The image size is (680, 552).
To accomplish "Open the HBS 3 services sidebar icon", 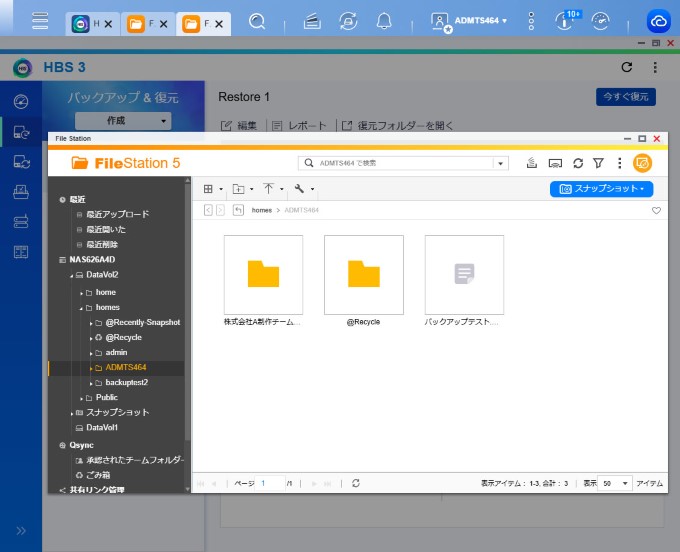I will 21,192.
